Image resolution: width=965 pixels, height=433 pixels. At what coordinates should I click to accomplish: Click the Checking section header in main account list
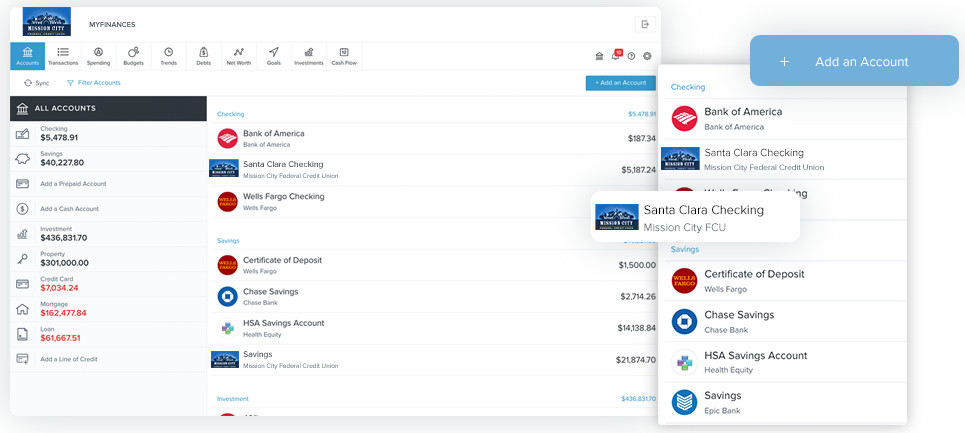click(230, 114)
